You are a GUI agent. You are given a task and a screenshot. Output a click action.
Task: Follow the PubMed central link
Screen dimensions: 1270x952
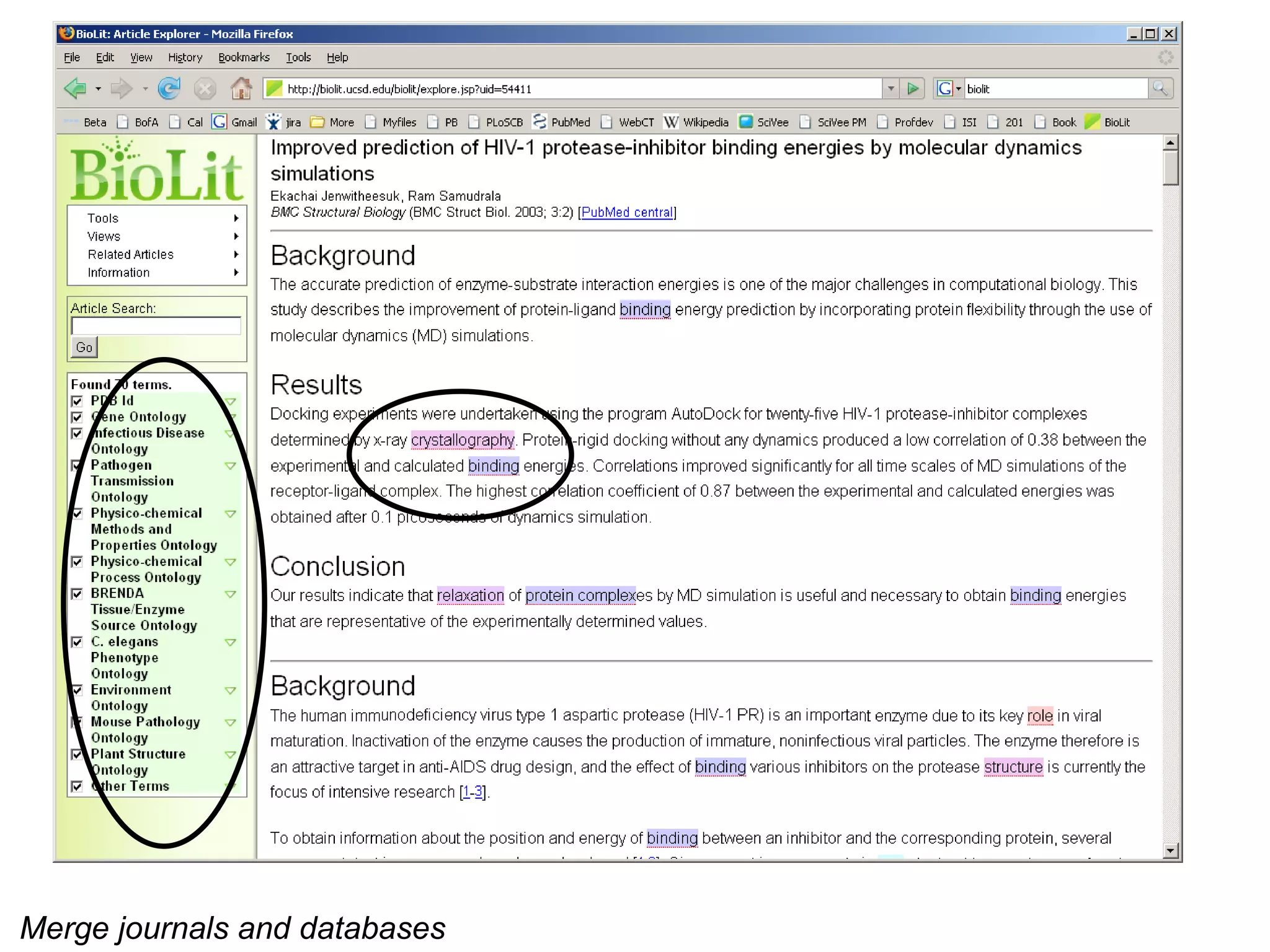(x=627, y=212)
